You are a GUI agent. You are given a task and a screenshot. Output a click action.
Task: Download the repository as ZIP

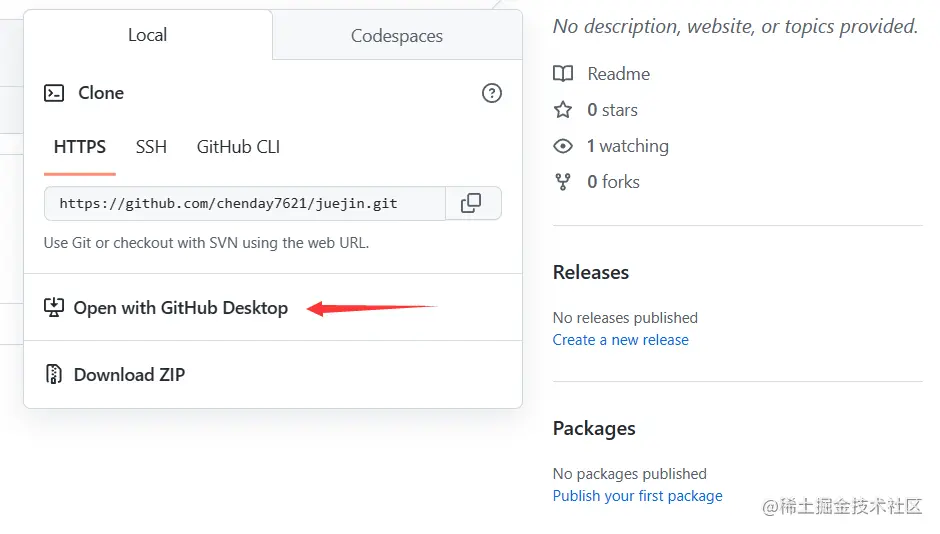(129, 375)
